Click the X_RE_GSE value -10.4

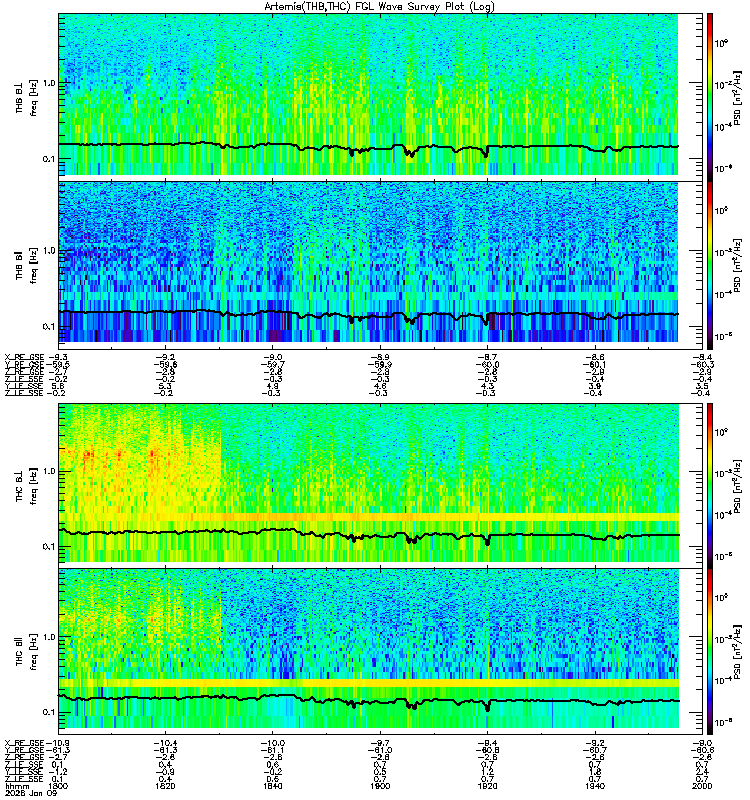[x=165, y=743]
